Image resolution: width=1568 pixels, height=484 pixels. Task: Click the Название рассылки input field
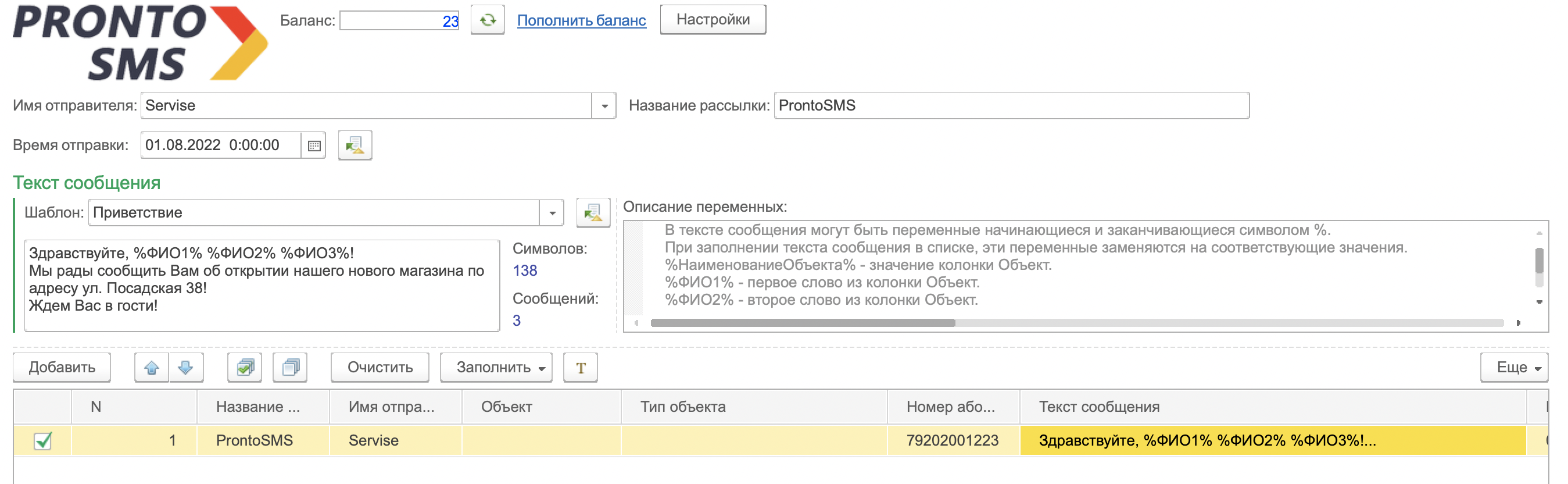click(x=1012, y=106)
